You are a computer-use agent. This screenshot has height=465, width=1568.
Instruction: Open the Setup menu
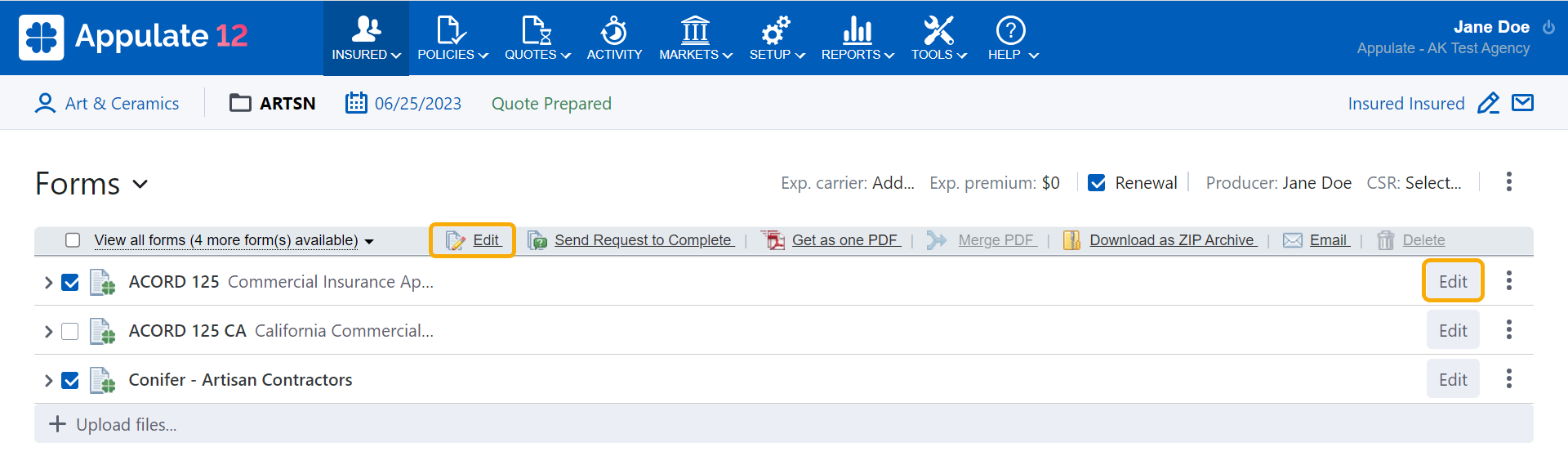coord(777,38)
